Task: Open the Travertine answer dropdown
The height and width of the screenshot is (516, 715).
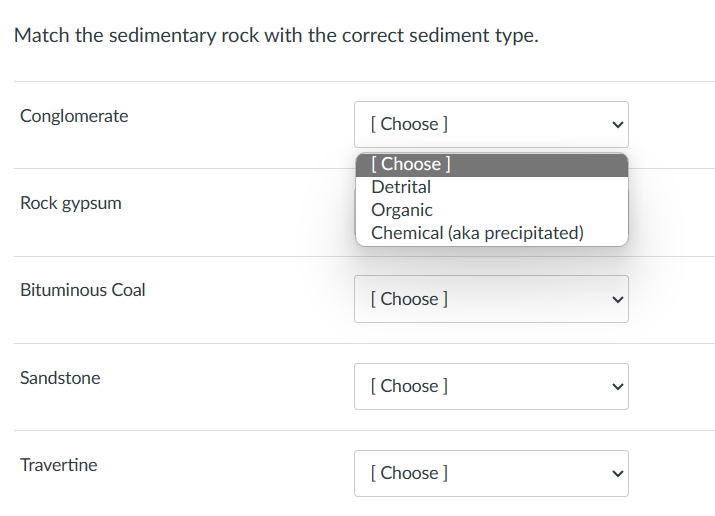Action: tap(490, 473)
